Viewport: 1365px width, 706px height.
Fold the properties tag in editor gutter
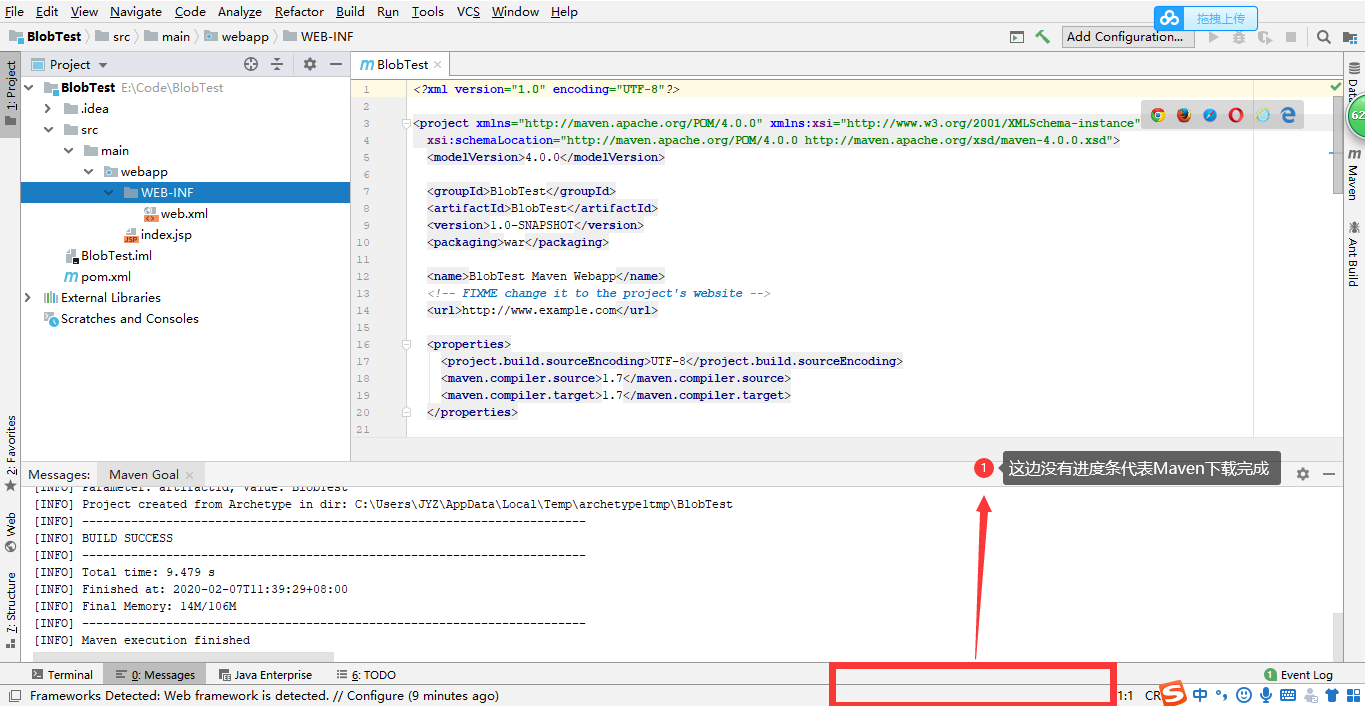click(x=406, y=344)
